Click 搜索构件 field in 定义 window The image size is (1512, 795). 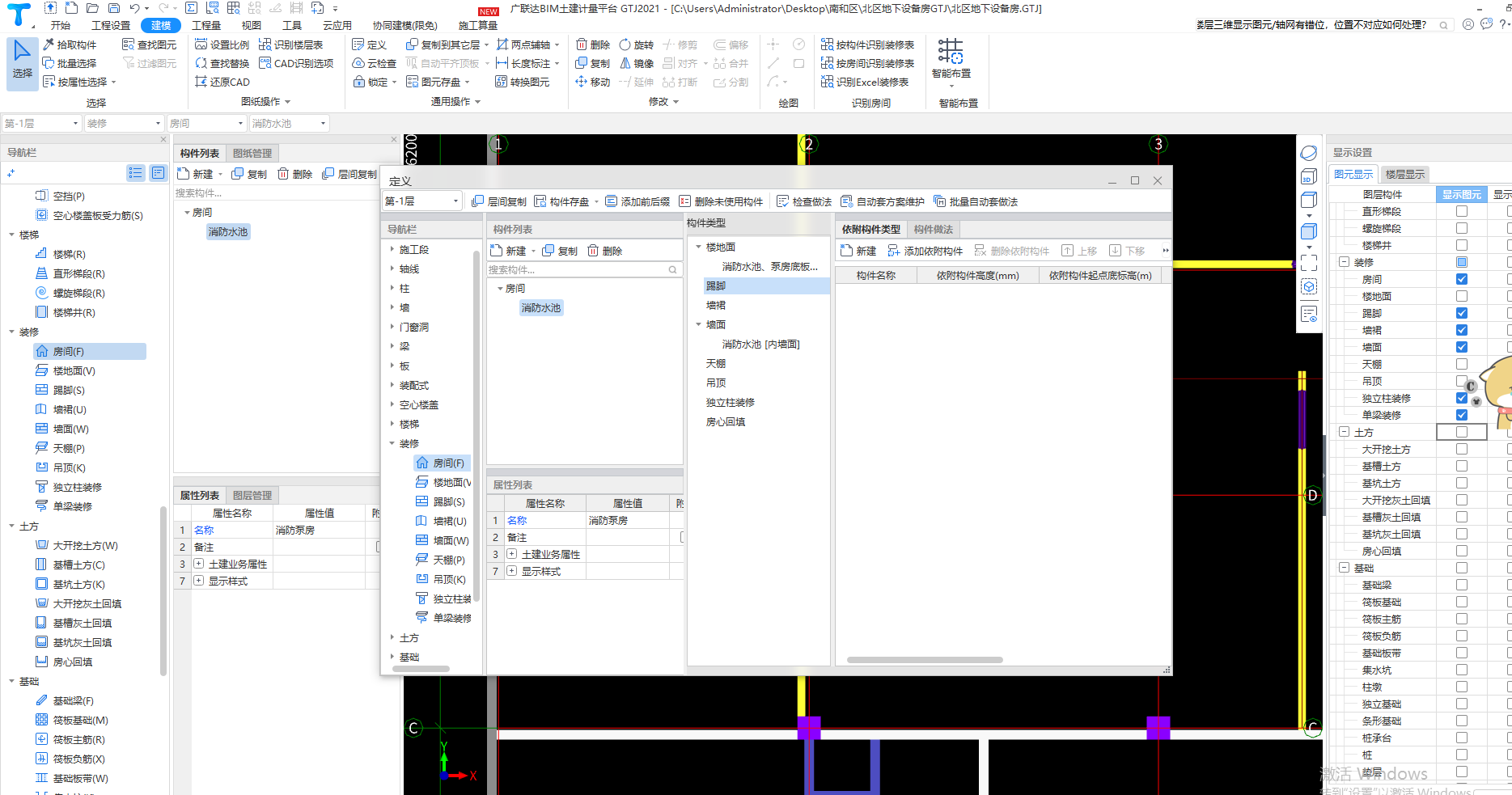[x=583, y=269]
